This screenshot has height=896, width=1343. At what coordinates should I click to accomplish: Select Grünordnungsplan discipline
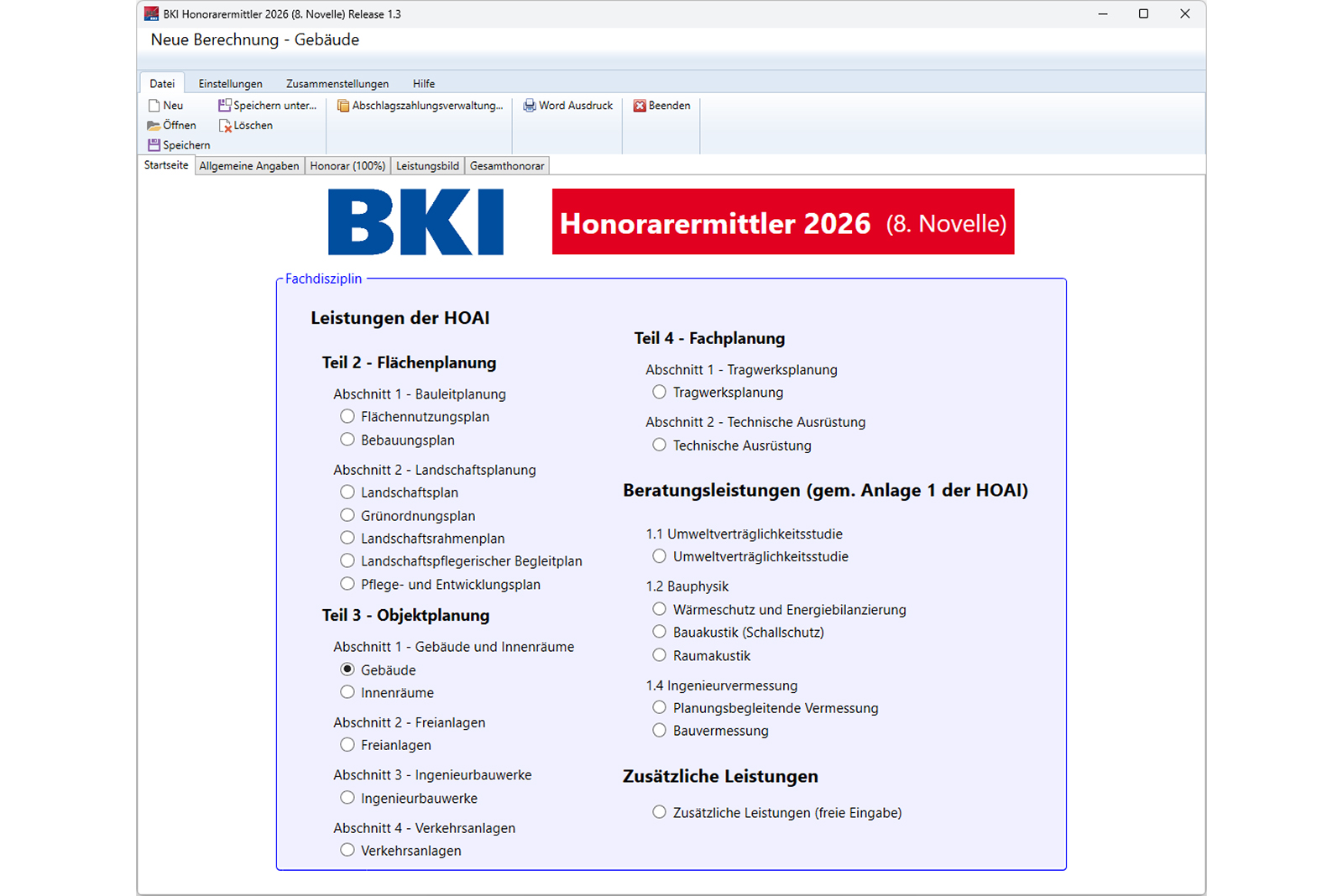click(348, 515)
